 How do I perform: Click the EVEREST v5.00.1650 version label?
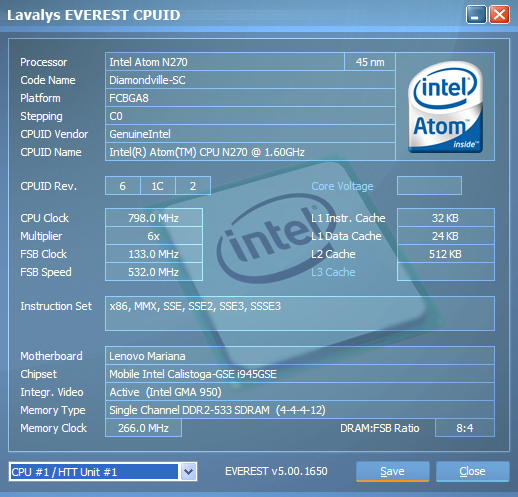276,471
